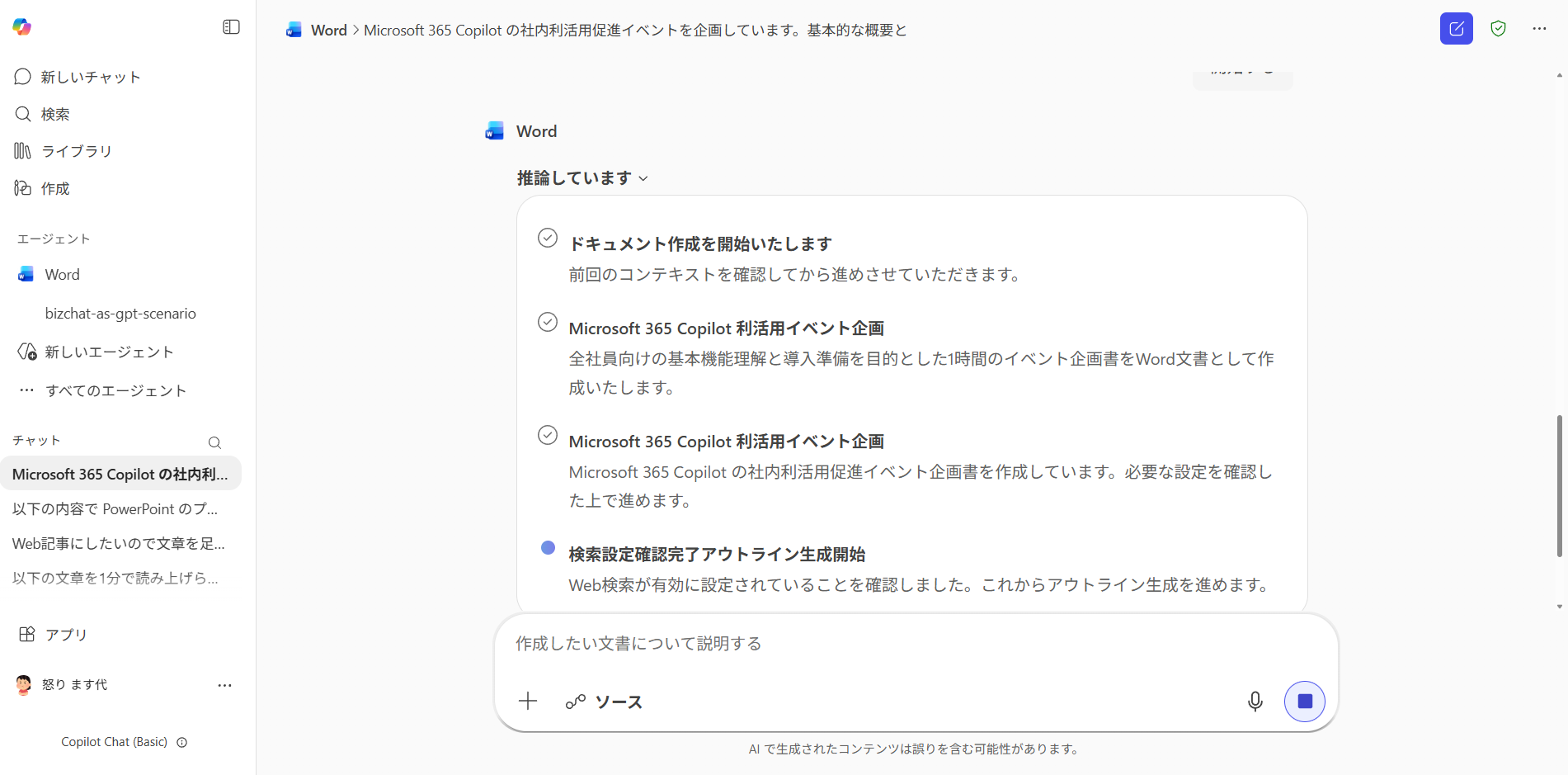Open the search (検索) item
The height and width of the screenshot is (775, 1568).
pos(54,114)
